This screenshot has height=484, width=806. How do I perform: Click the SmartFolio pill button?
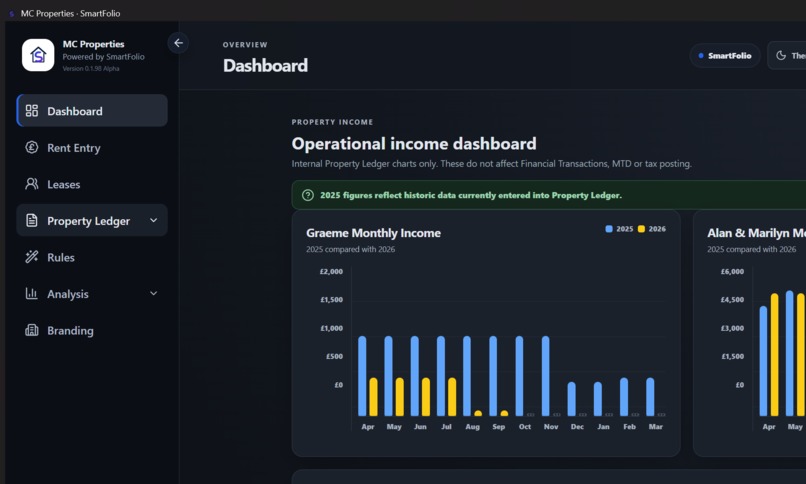tap(725, 55)
